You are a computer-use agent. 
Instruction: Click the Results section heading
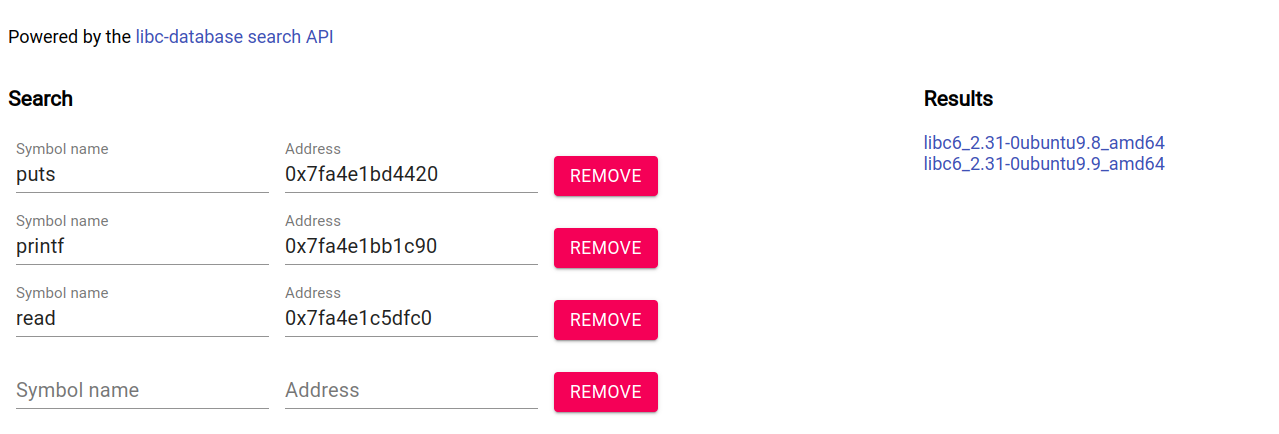click(x=958, y=99)
